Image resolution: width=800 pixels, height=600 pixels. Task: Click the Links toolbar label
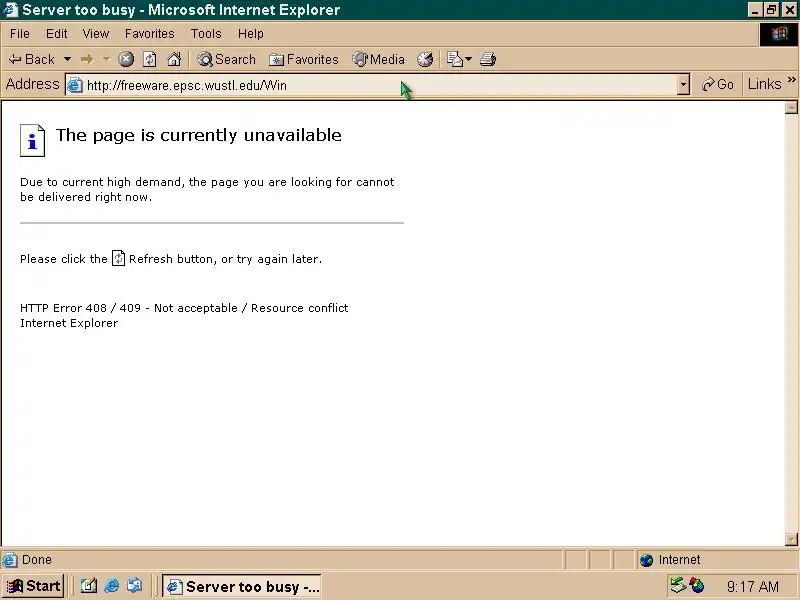click(764, 84)
